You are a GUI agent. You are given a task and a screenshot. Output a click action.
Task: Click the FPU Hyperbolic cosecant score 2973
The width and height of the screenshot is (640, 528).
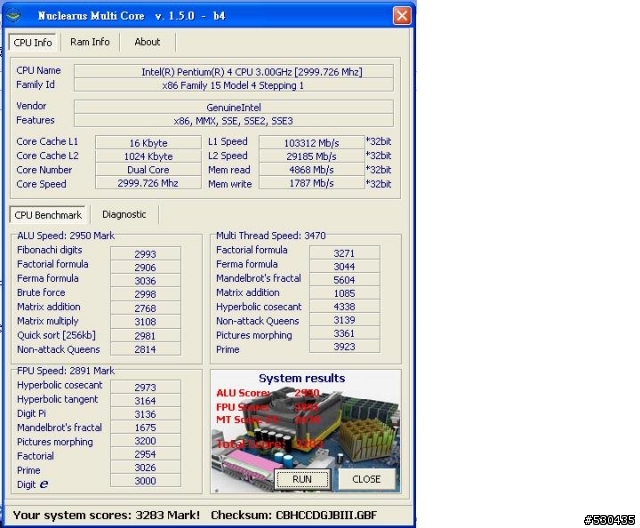[145, 387]
